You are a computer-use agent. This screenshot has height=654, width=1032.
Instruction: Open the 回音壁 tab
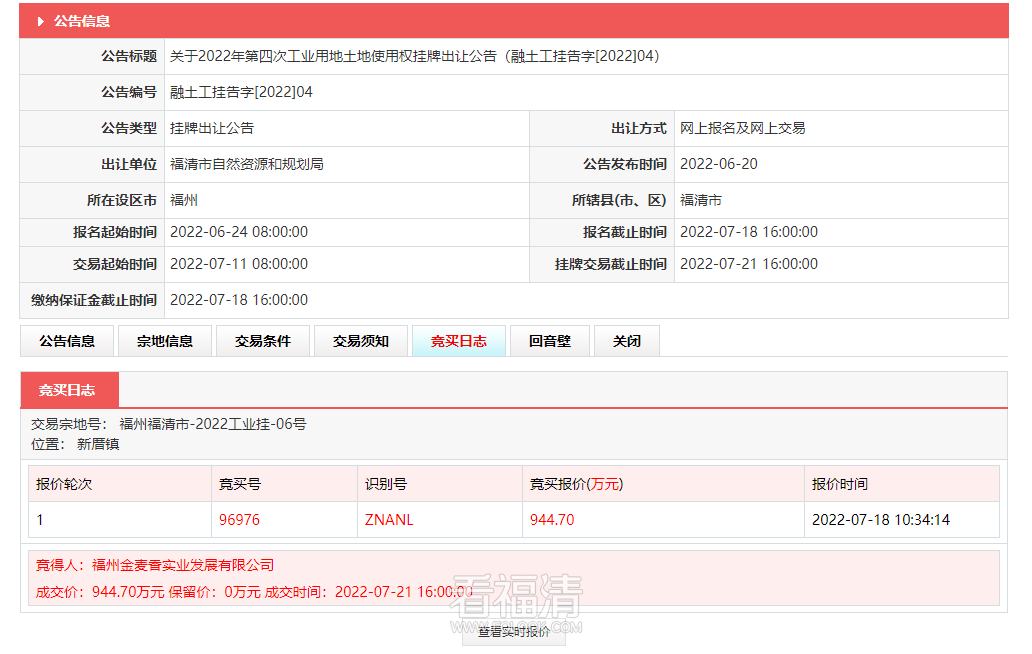click(x=550, y=341)
